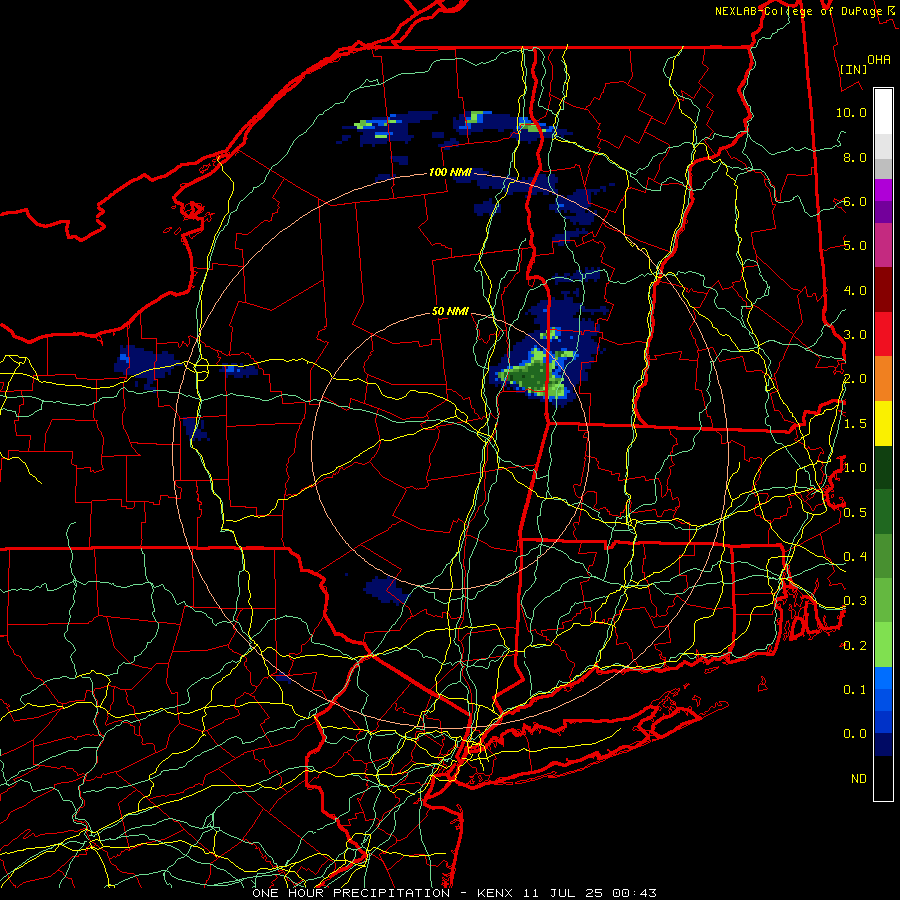Image resolution: width=900 pixels, height=900 pixels.
Task: Click the 0.2 legend value
Action: (855, 646)
